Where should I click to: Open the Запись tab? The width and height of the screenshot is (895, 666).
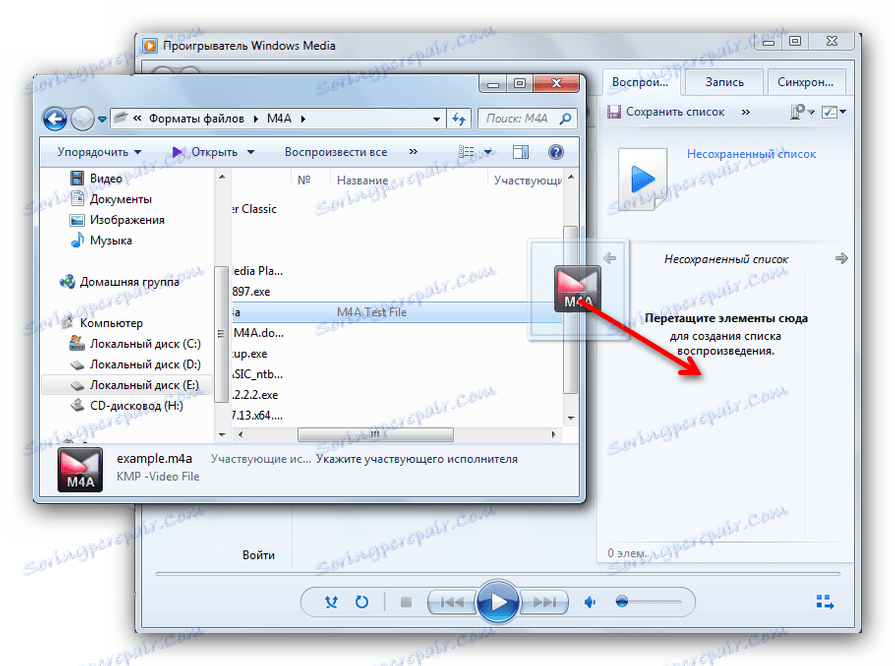pos(723,82)
